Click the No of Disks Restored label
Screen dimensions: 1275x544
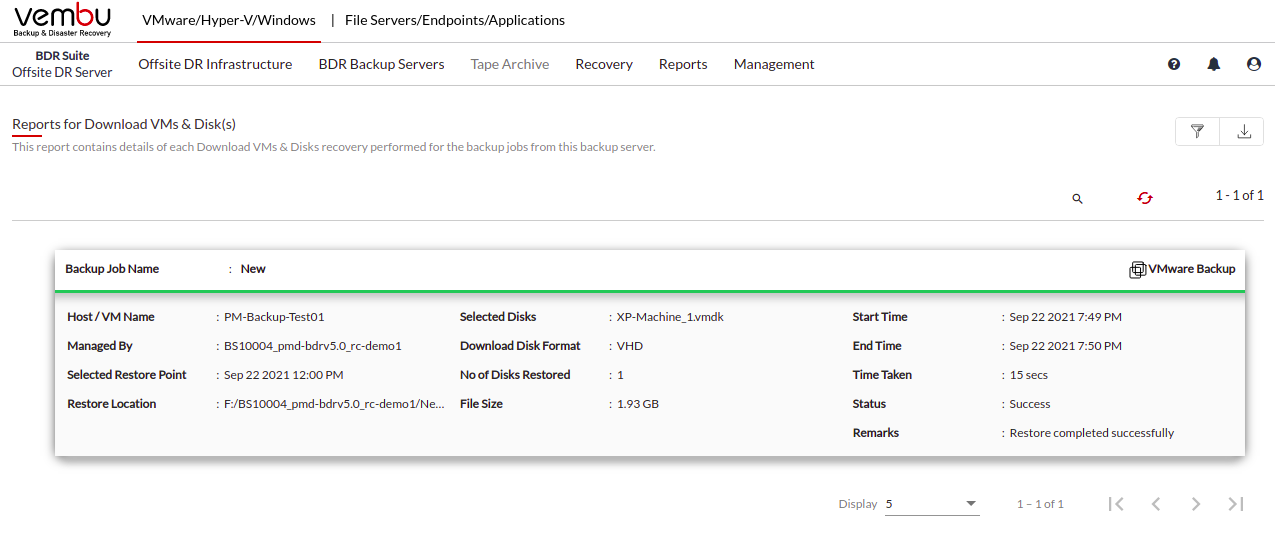[515, 375]
